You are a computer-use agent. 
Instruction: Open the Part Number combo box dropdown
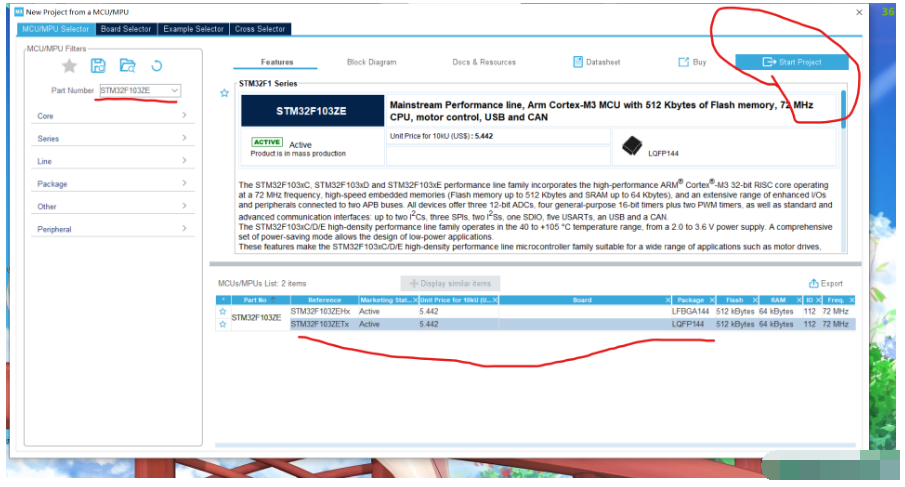tap(174, 91)
